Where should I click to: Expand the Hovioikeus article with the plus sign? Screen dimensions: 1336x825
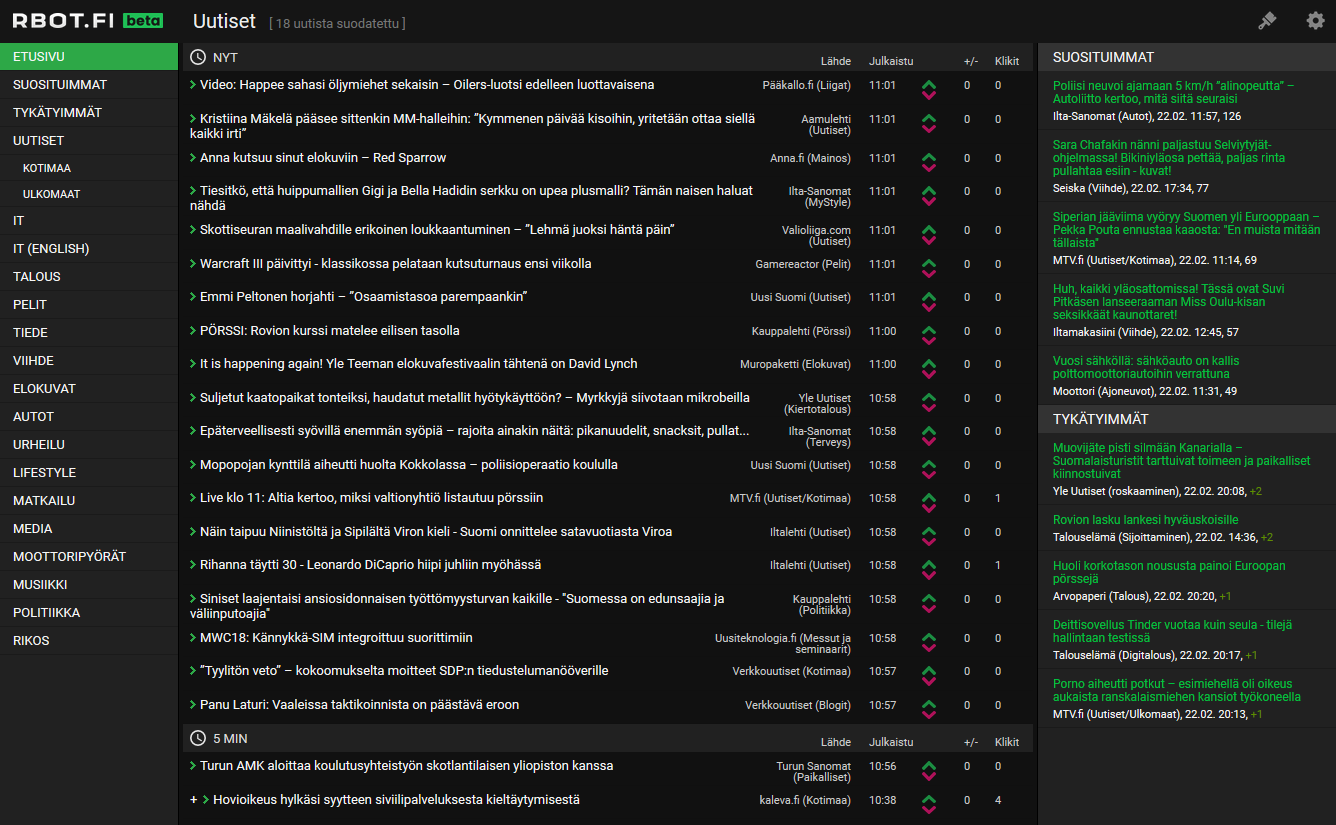(193, 800)
